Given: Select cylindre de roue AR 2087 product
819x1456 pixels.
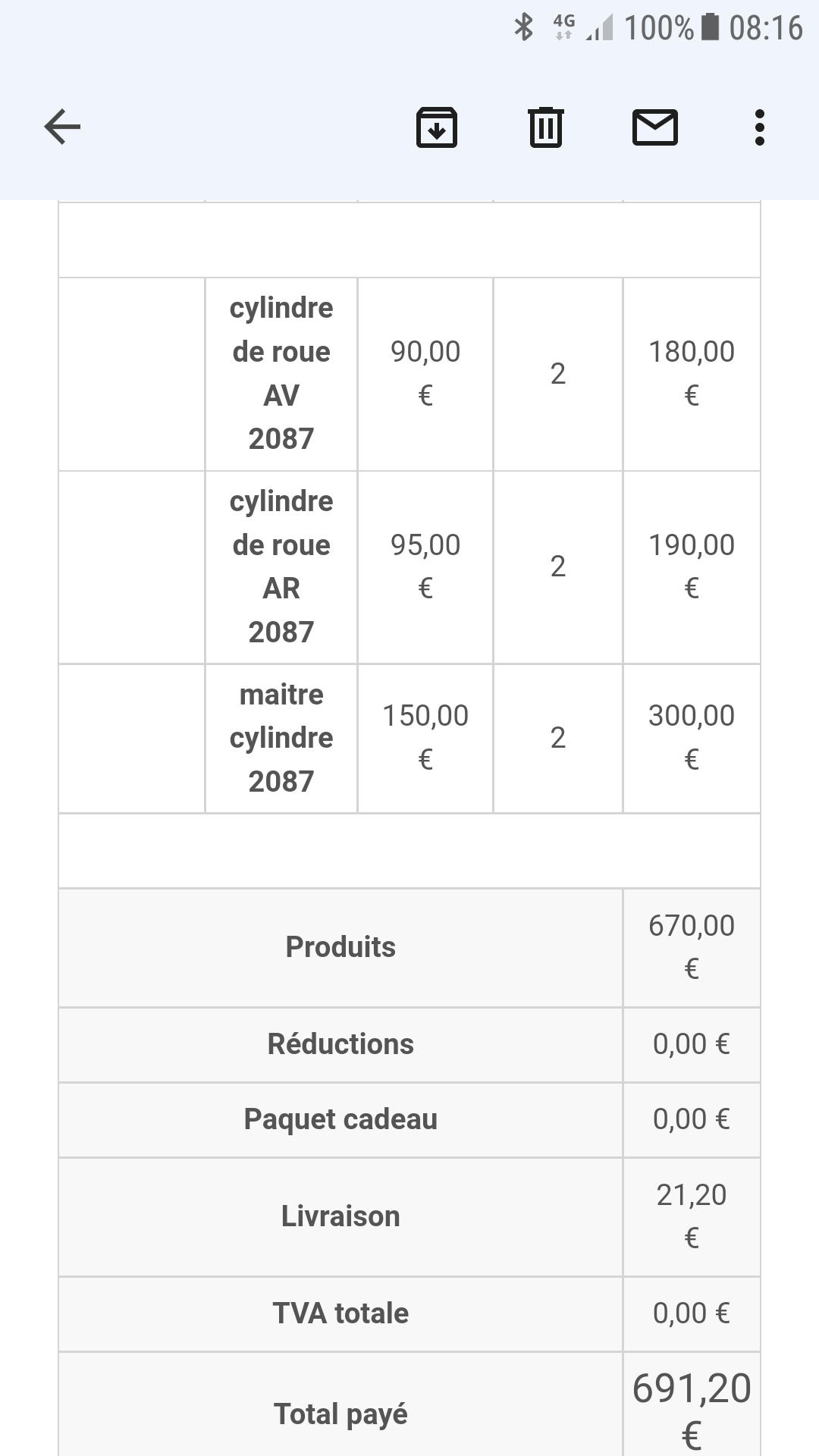Looking at the screenshot, I should [281, 566].
